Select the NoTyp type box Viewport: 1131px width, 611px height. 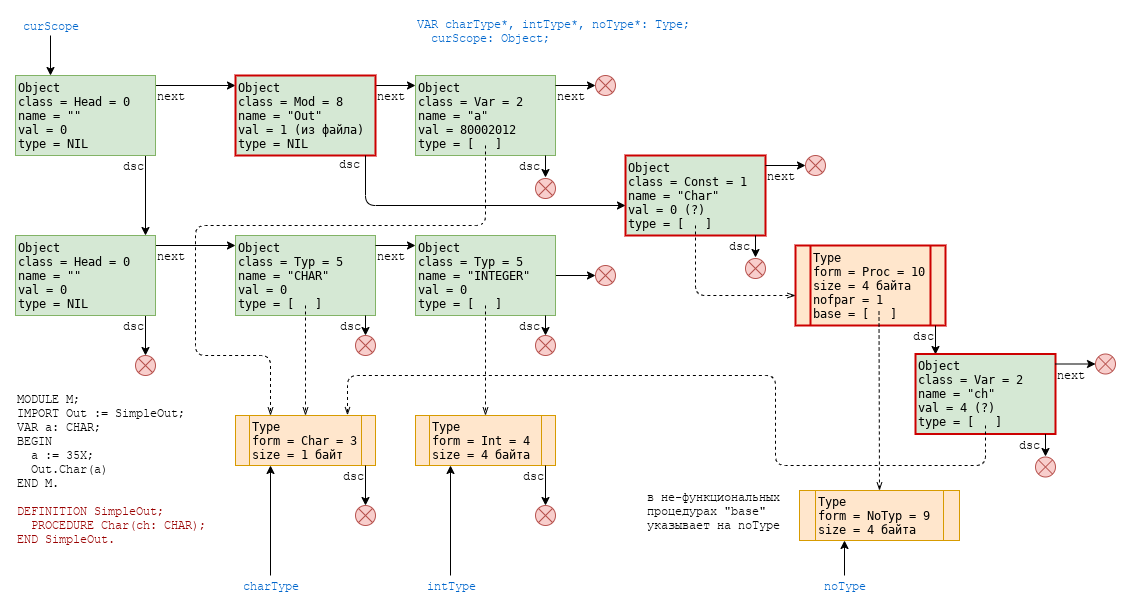[x=879, y=515]
